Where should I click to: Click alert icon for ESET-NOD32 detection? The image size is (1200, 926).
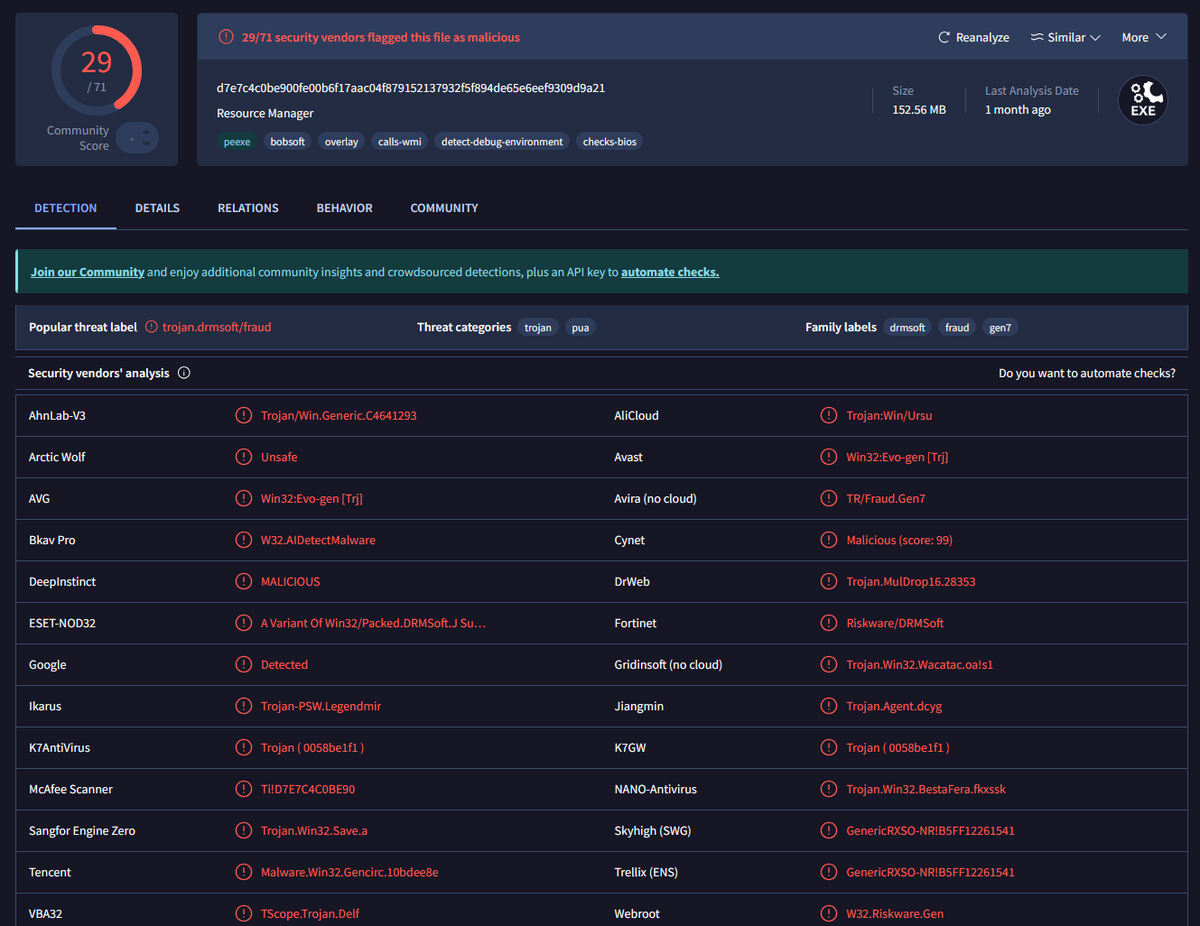[x=243, y=623]
